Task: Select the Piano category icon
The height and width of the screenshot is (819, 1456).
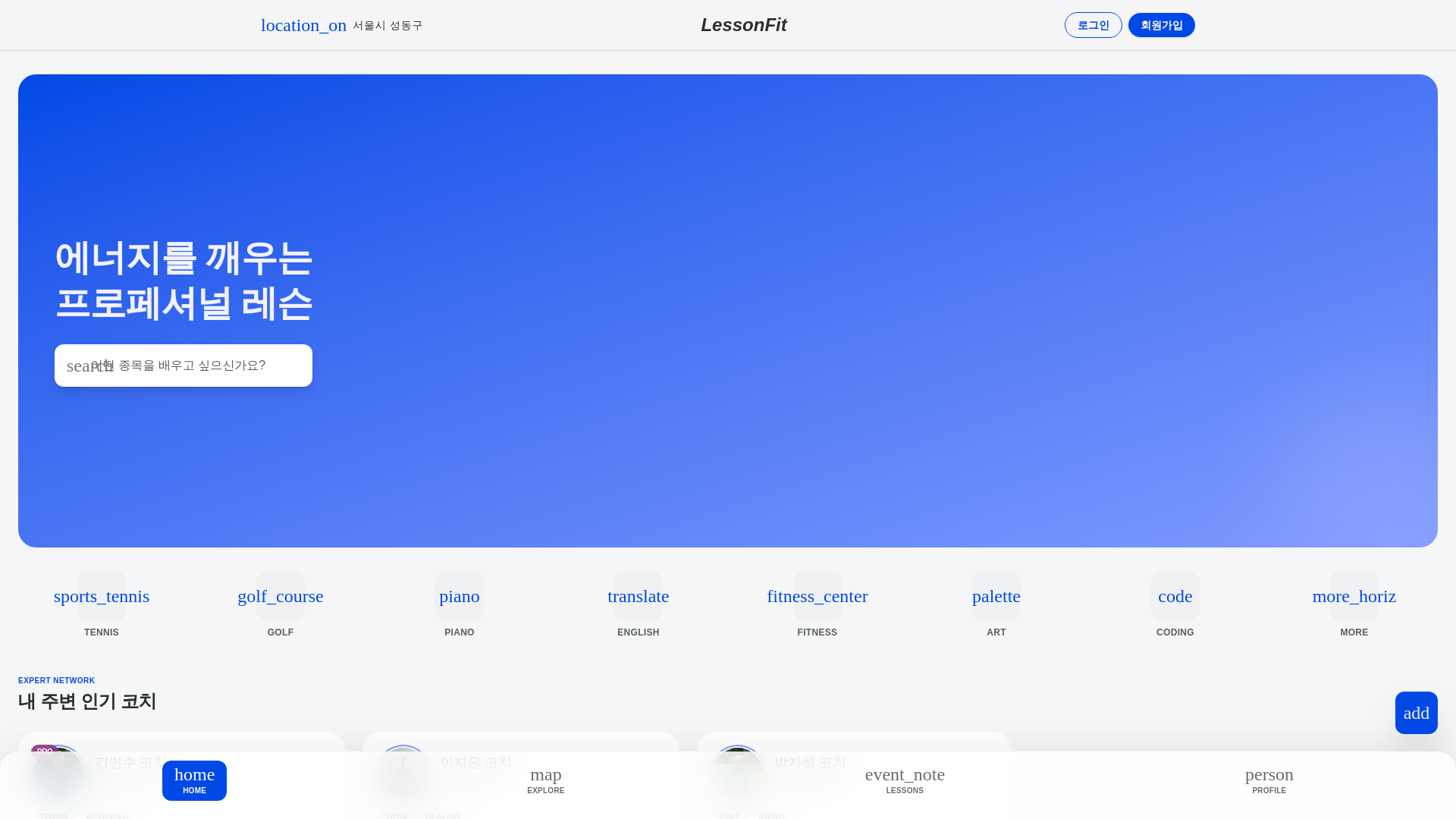Action: [460, 596]
